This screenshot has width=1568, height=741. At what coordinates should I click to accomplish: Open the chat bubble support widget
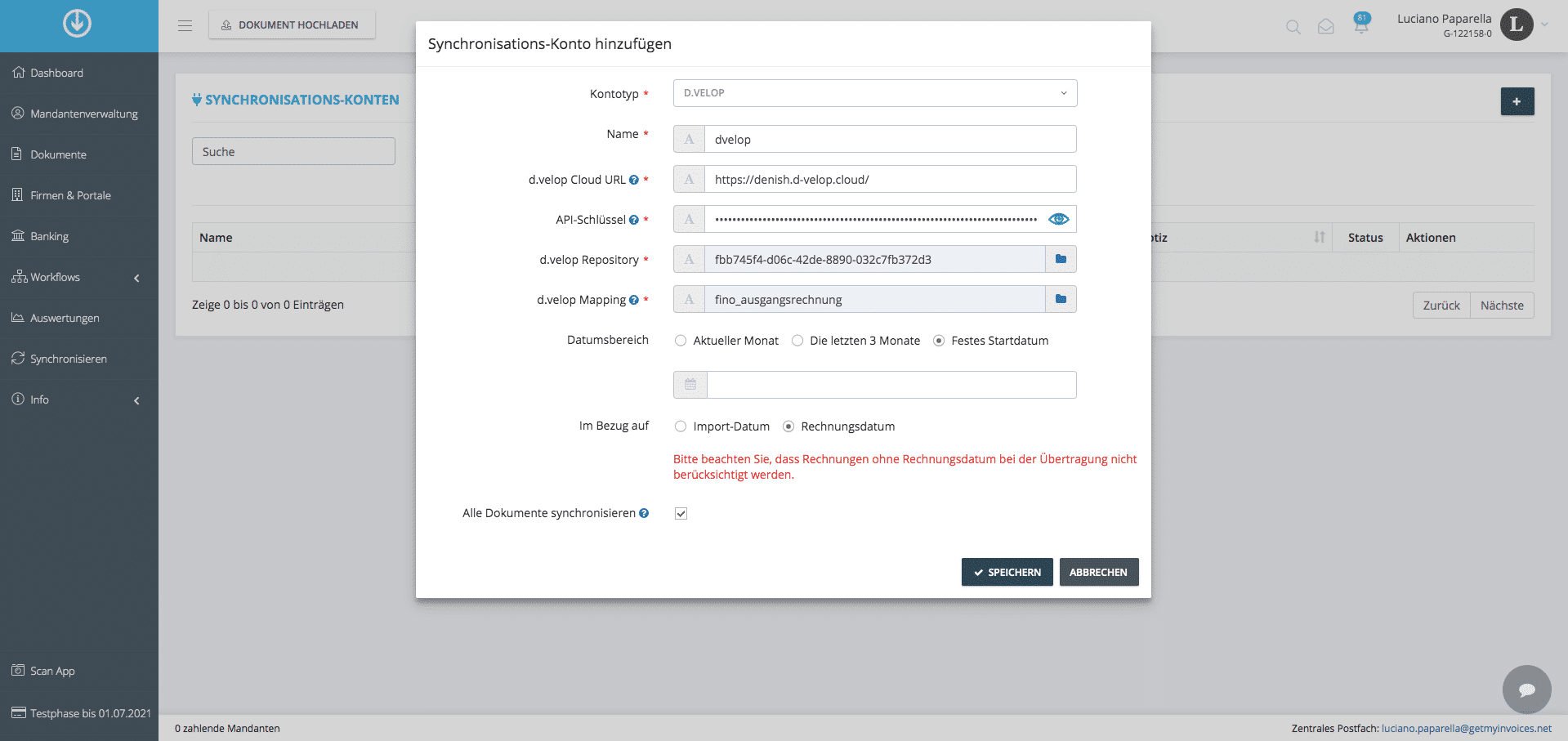(1526, 690)
